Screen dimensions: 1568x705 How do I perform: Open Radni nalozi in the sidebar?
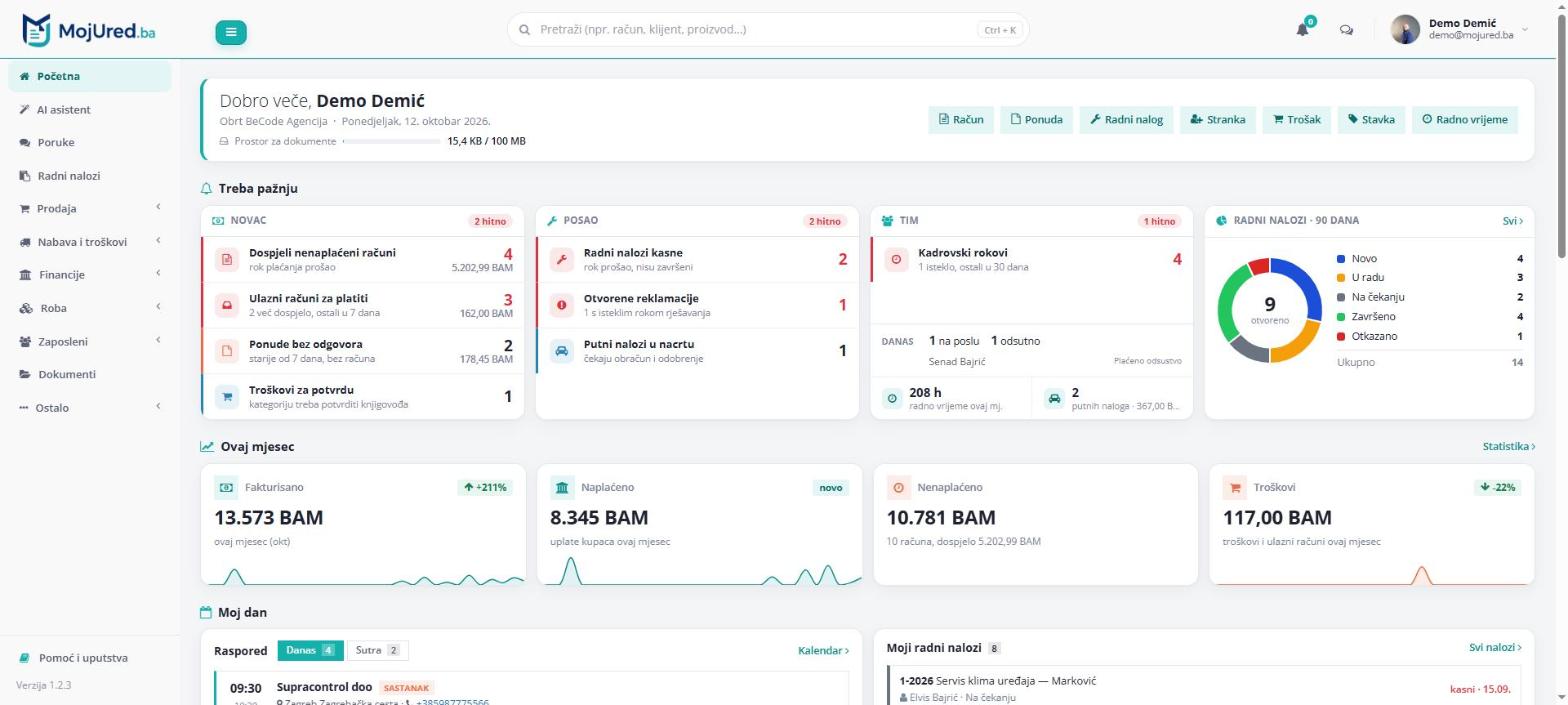(90, 175)
